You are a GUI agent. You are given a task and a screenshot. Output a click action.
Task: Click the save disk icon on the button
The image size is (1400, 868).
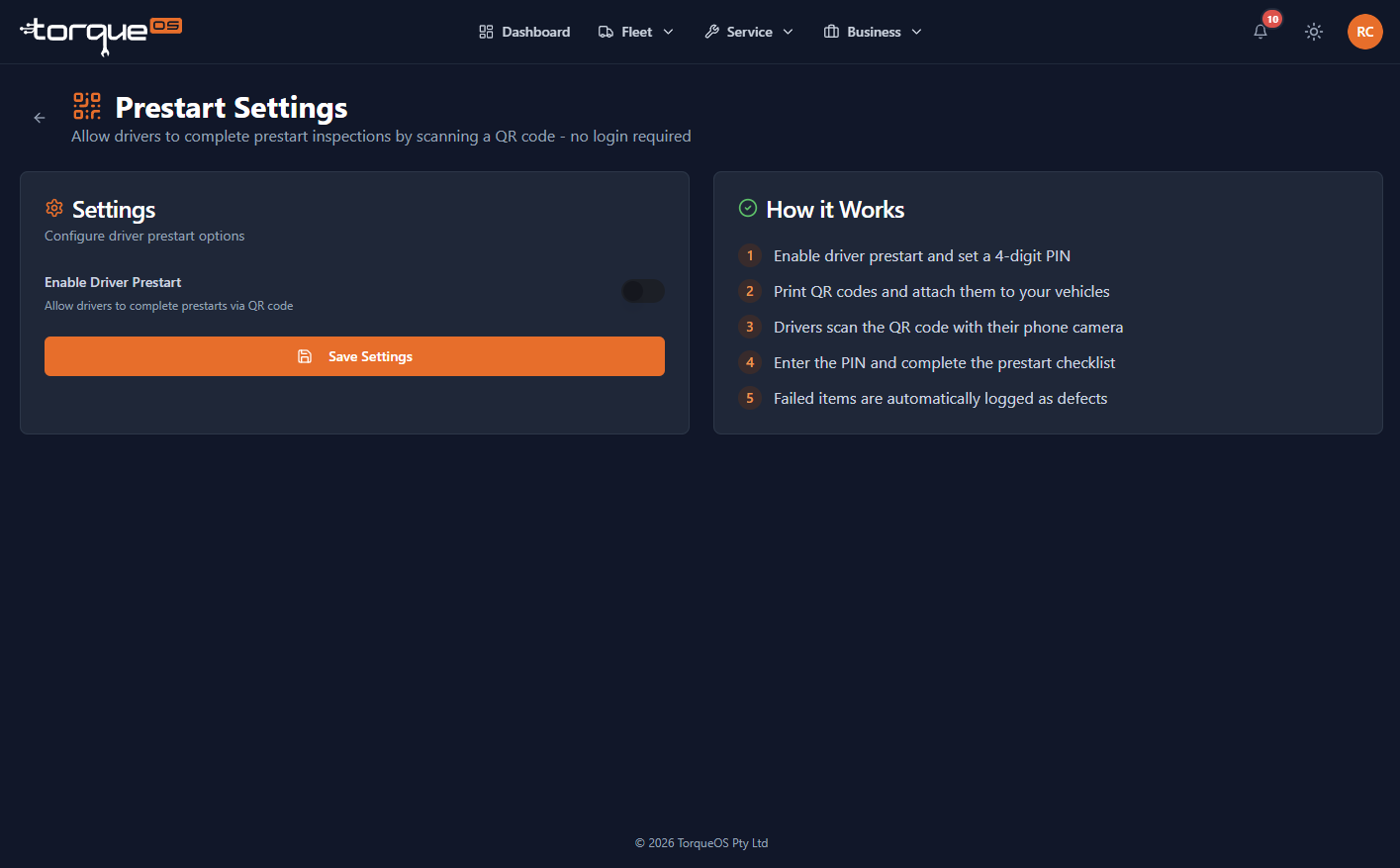tap(305, 356)
